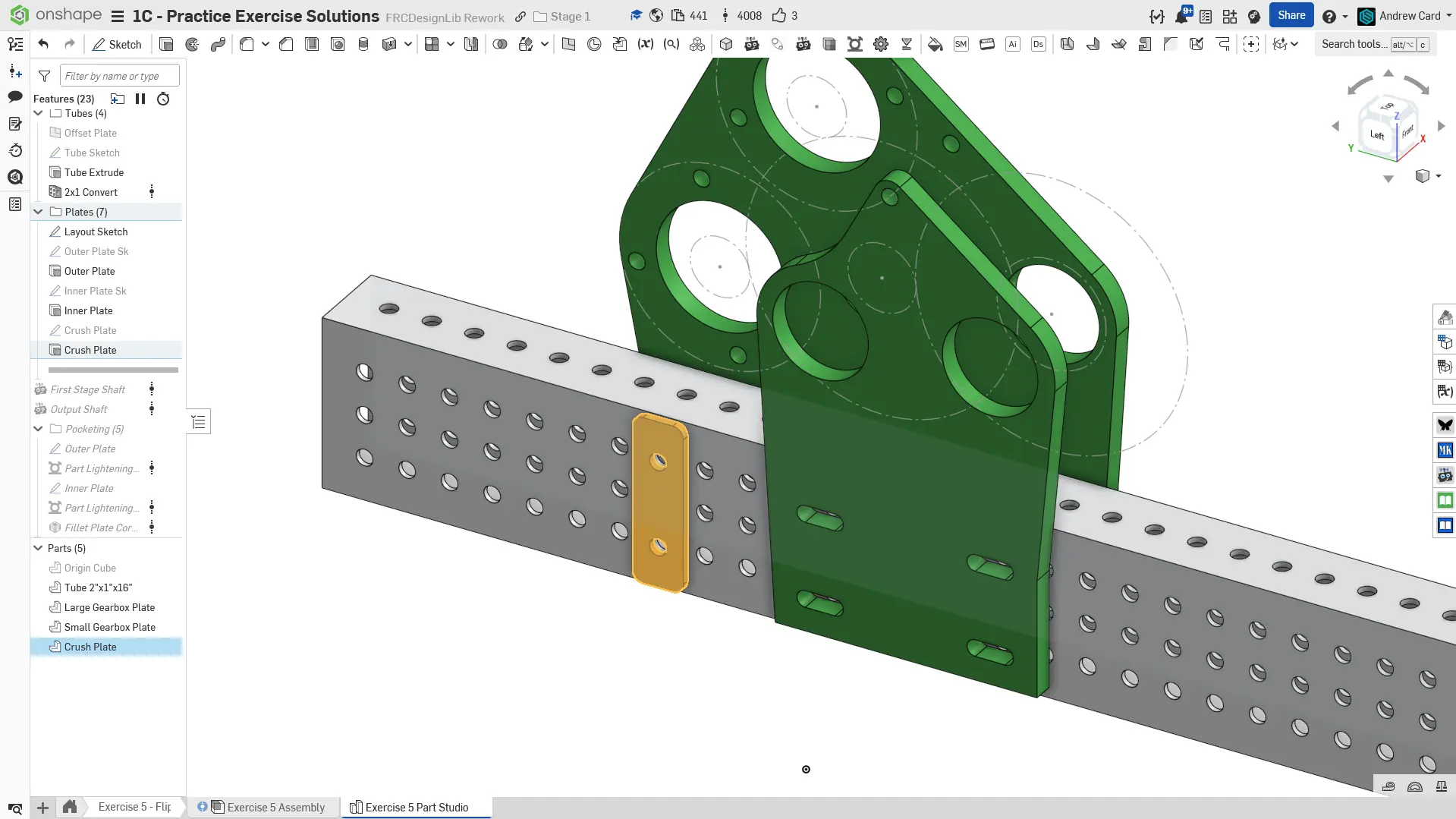1456x819 pixels.
Task: Select the Exercise 5 Part Studio tab
Action: 416,807
